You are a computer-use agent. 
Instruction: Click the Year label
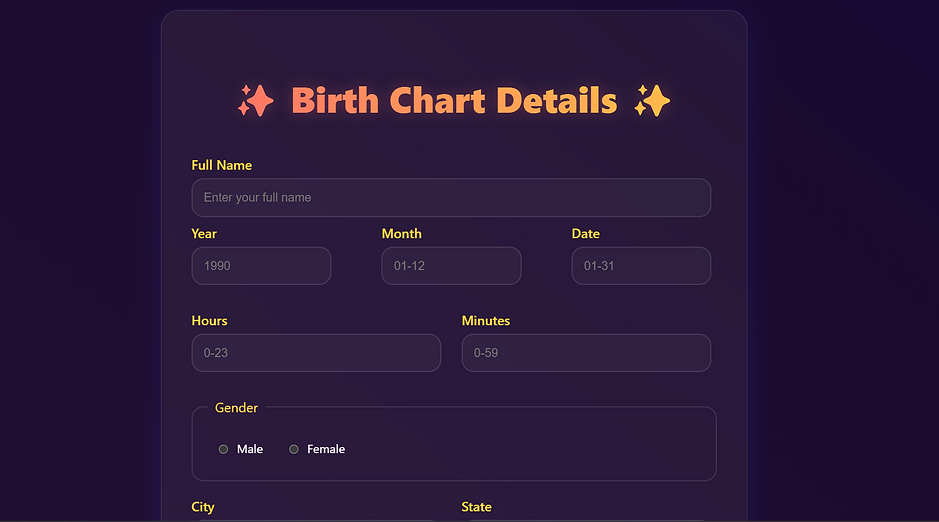(204, 233)
